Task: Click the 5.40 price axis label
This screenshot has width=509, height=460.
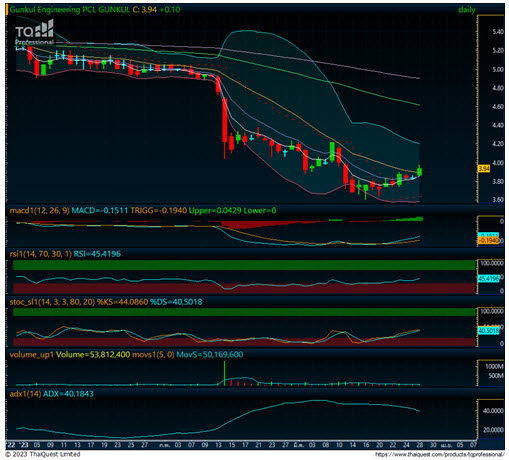Action: pyautogui.click(x=498, y=32)
